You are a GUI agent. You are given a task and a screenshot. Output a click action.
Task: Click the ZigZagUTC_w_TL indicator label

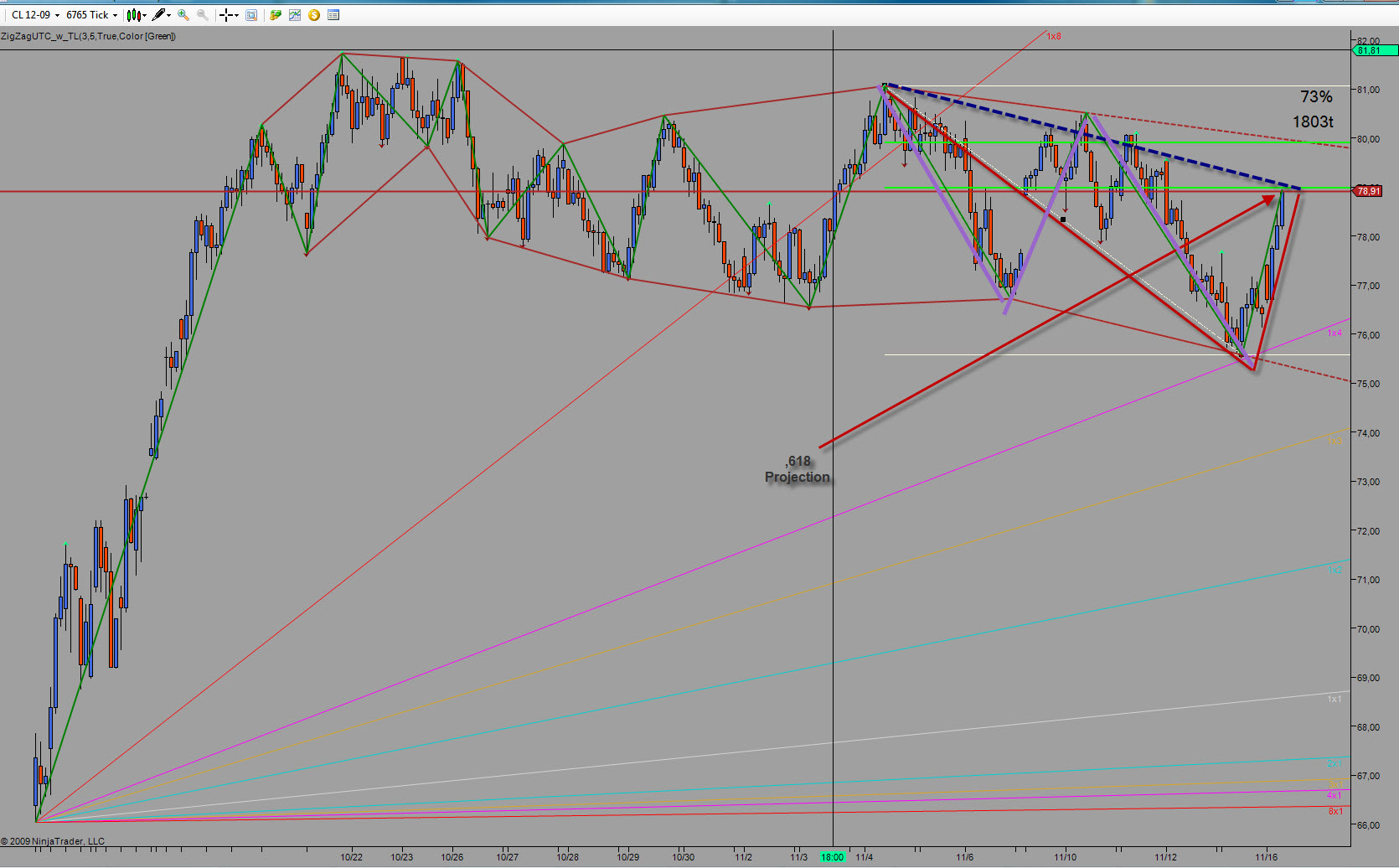[x=88, y=36]
